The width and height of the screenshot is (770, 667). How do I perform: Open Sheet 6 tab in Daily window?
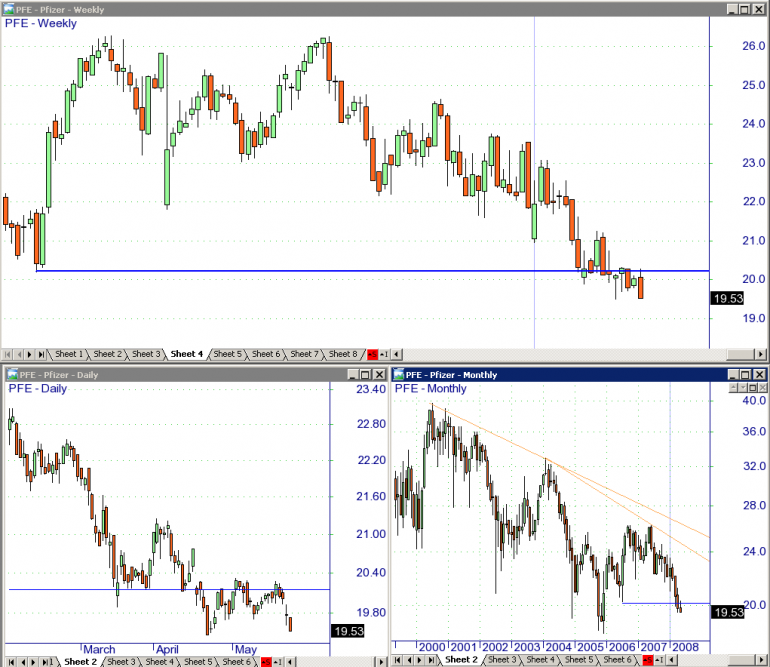click(x=236, y=662)
